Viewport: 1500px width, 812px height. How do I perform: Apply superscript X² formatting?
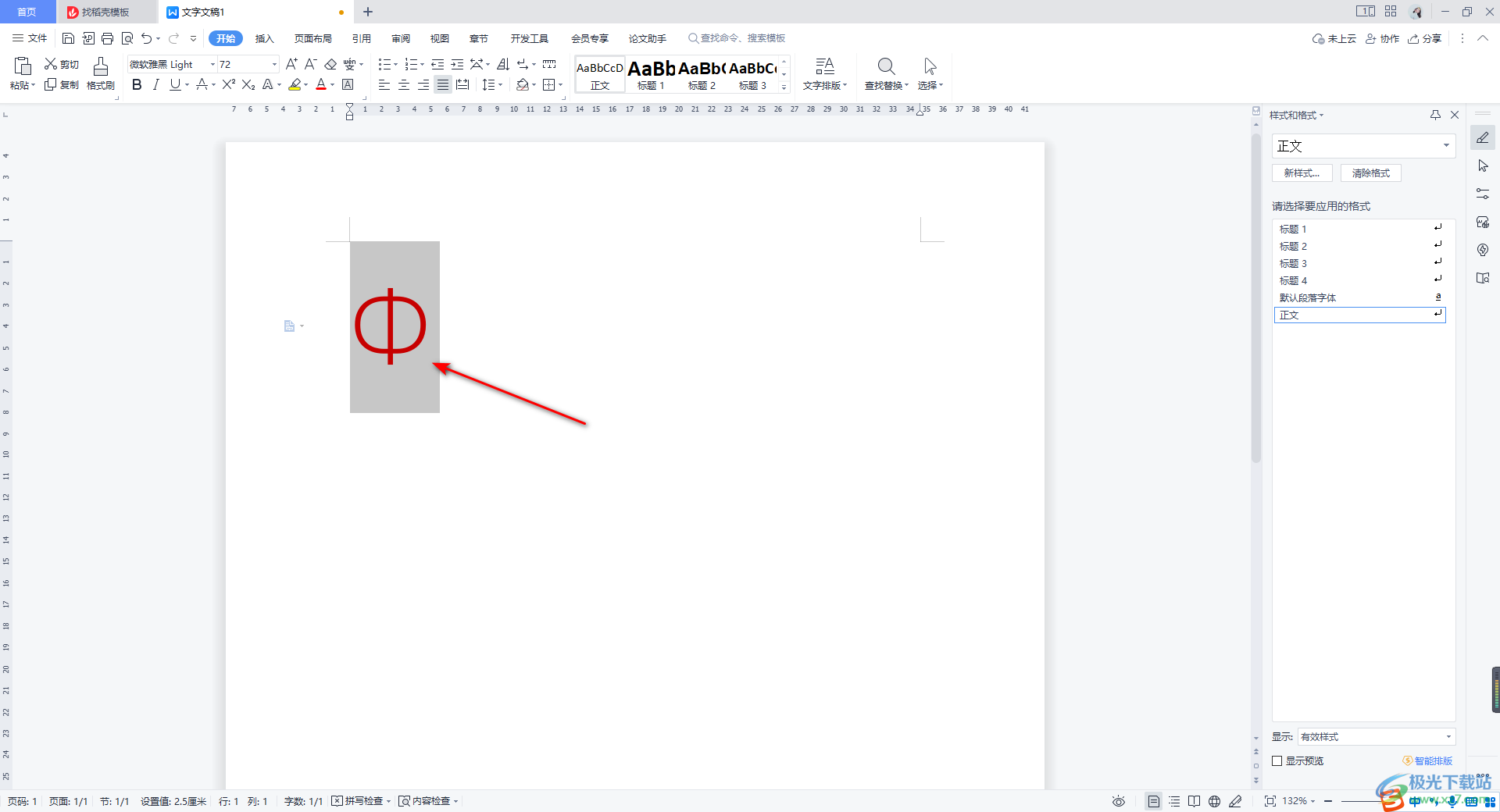(229, 84)
